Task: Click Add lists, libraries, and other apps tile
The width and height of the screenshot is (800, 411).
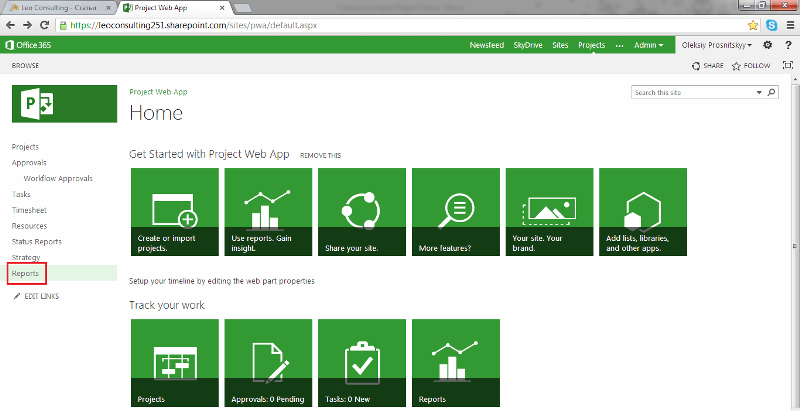Action: coord(643,212)
